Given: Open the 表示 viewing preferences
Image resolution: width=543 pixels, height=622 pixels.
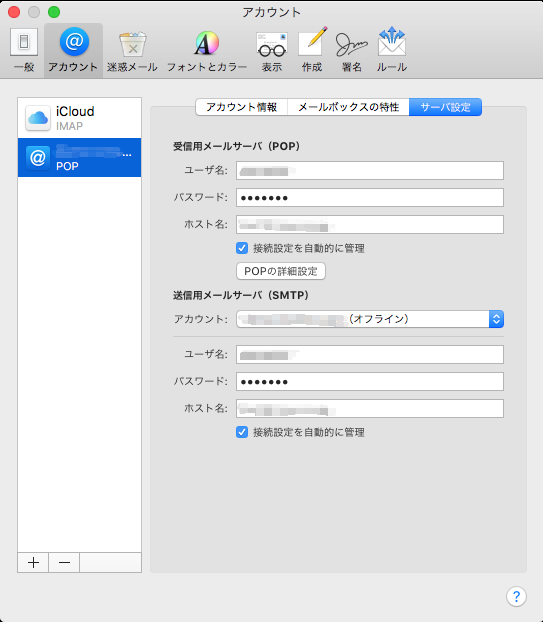Looking at the screenshot, I should pyautogui.click(x=272, y=50).
